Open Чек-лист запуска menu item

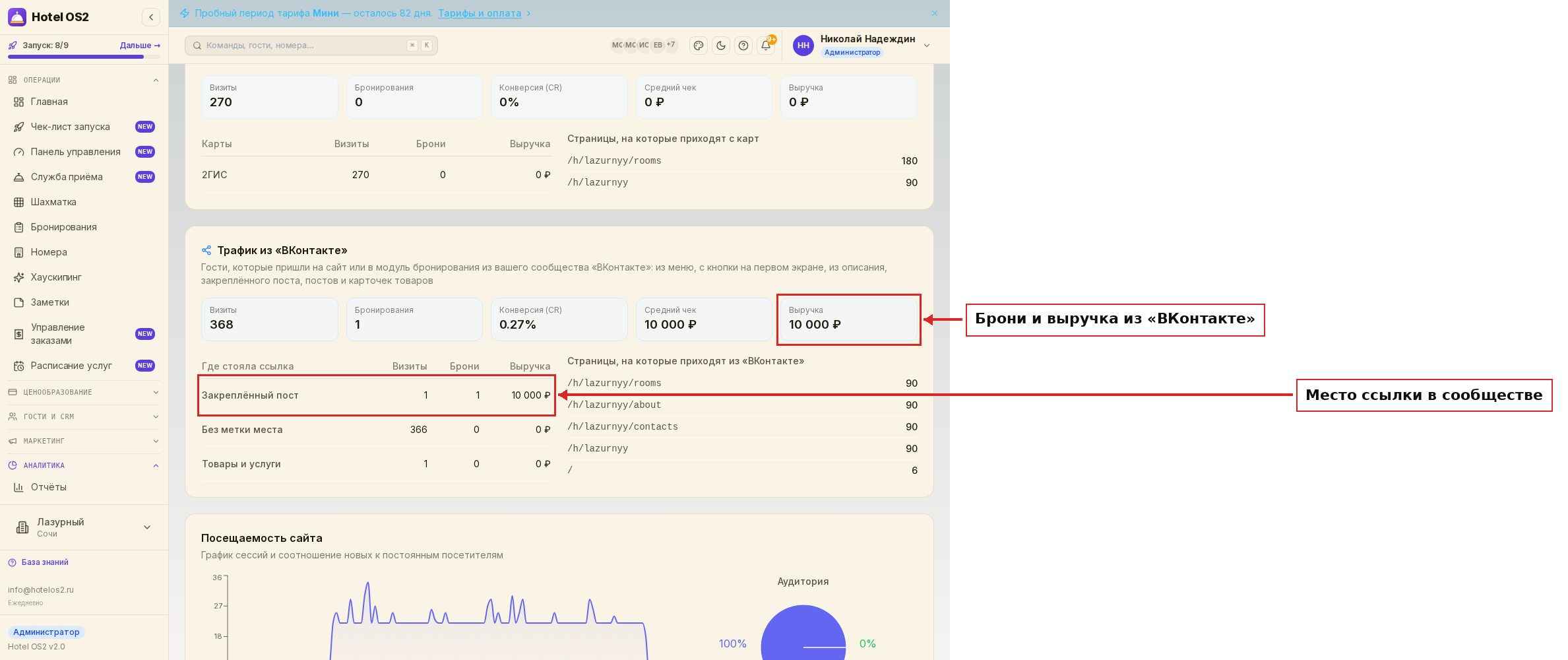click(x=84, y=127)
